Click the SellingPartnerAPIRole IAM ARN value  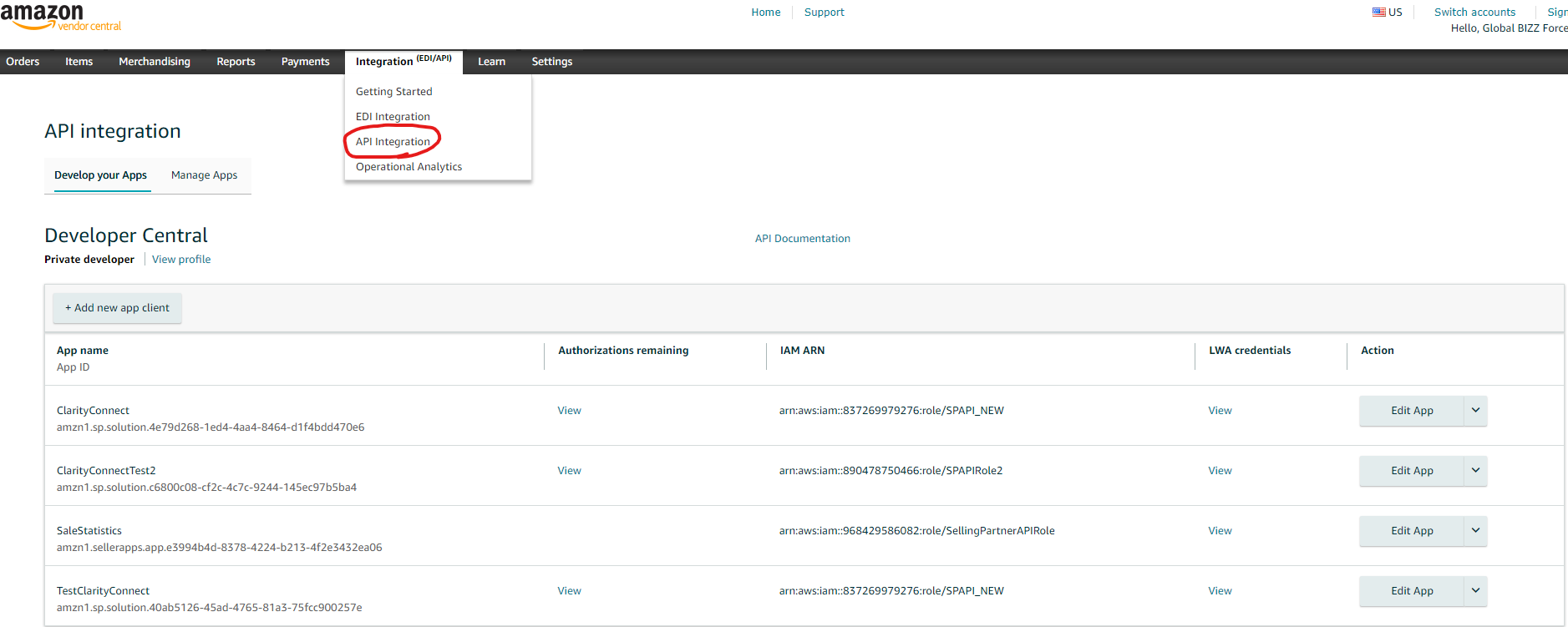coord(917,531)
